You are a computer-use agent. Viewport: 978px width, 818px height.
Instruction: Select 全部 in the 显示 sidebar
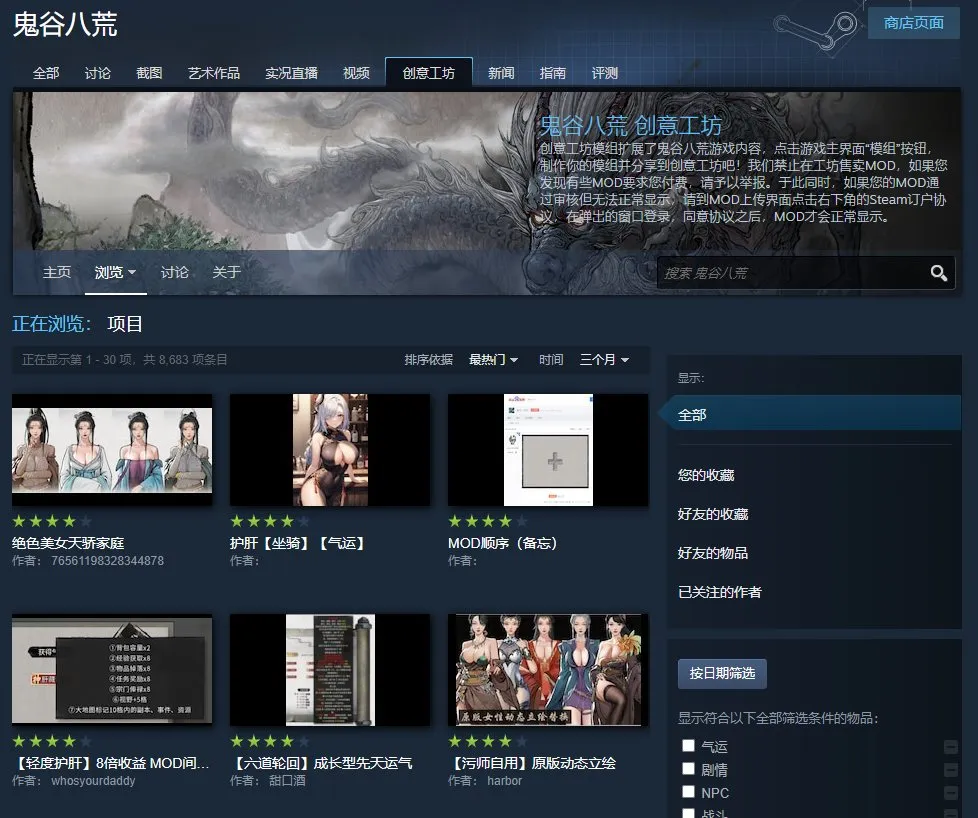point(810,415)
